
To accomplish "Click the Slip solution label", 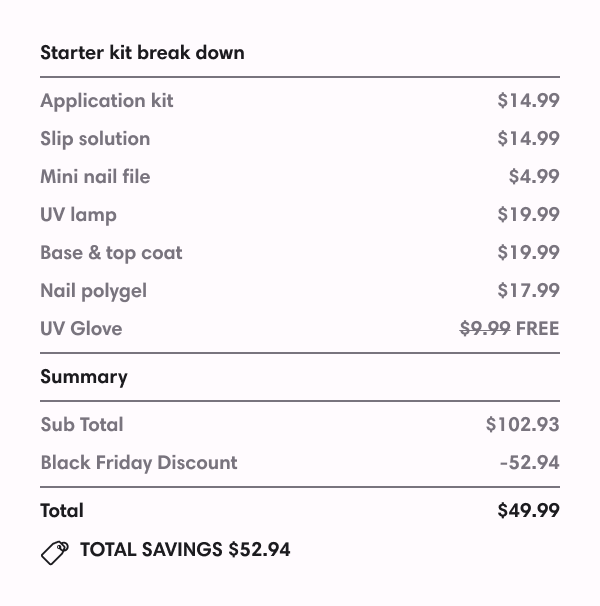I will (95, 138).
